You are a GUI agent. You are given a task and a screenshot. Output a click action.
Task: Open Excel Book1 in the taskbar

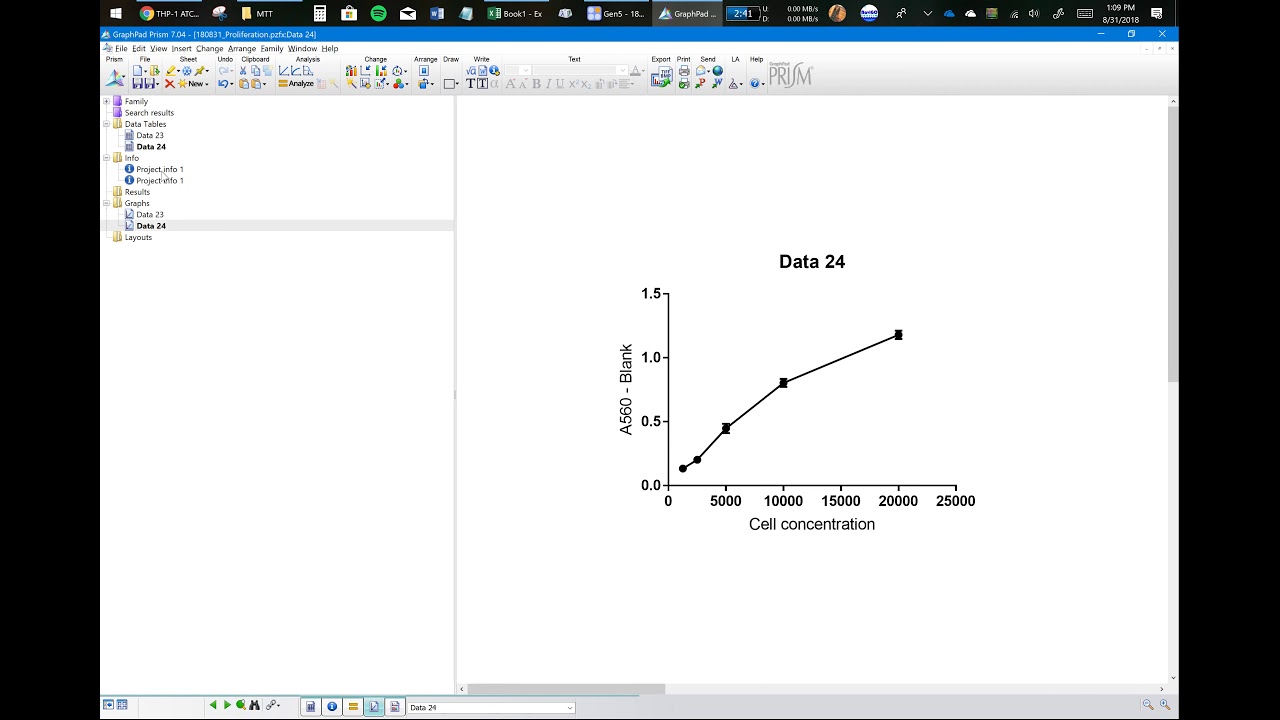[x=516, y=14]
